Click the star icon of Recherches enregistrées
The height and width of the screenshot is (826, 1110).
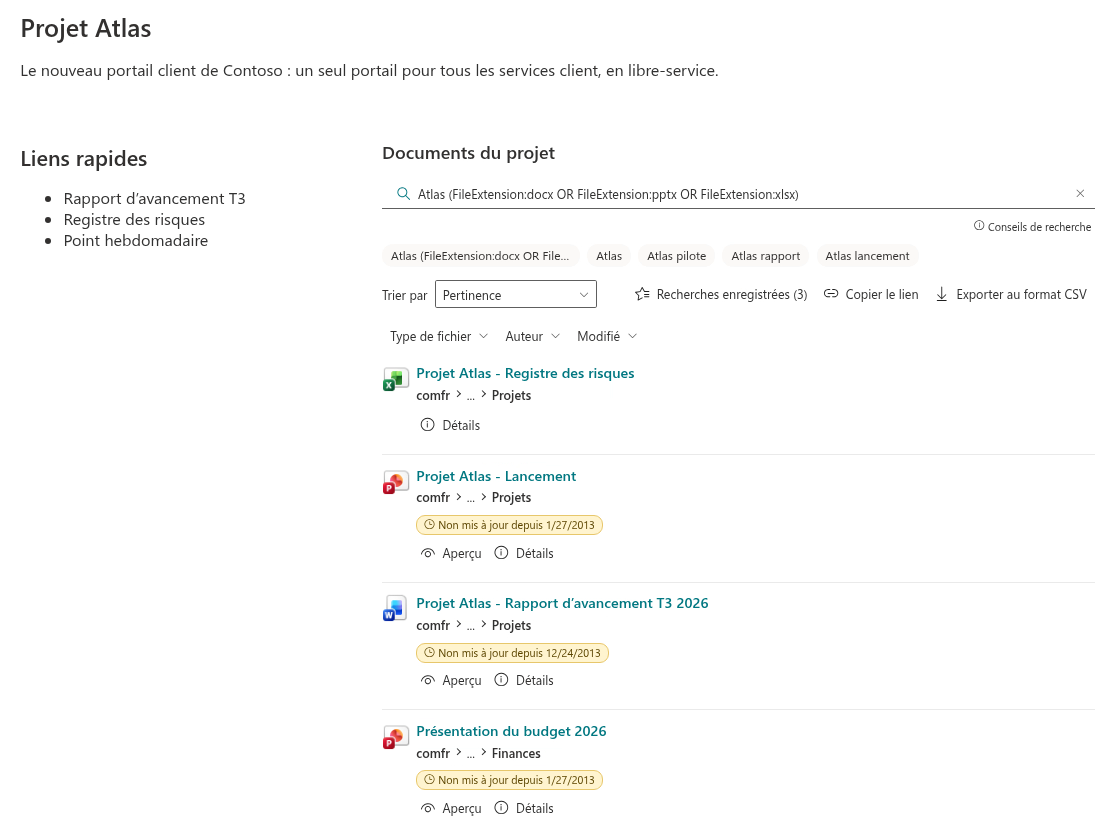pyautogui.click(x=642, y=294)
